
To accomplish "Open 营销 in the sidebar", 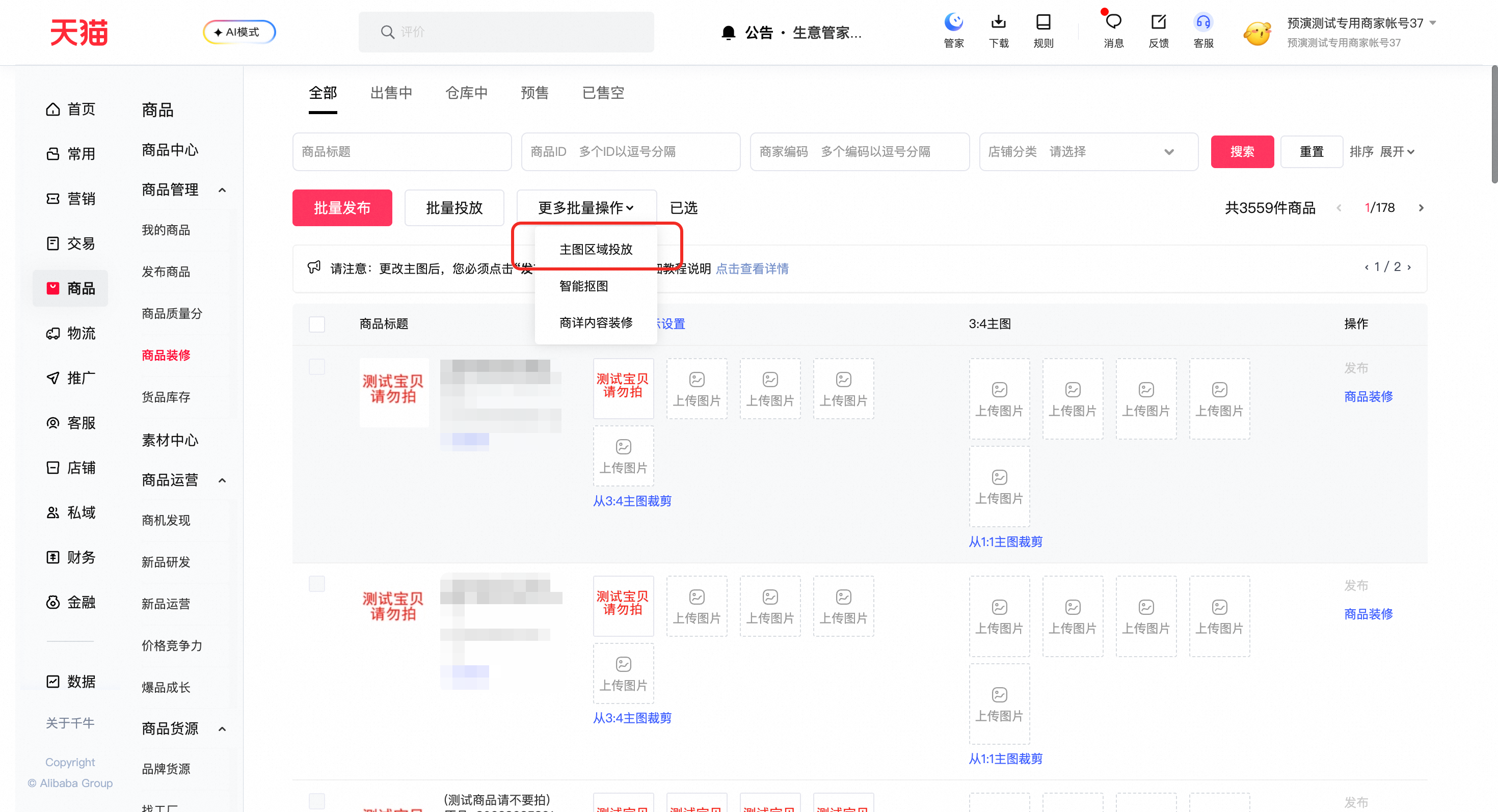I will pyautogui.click(x=70, y=199).
